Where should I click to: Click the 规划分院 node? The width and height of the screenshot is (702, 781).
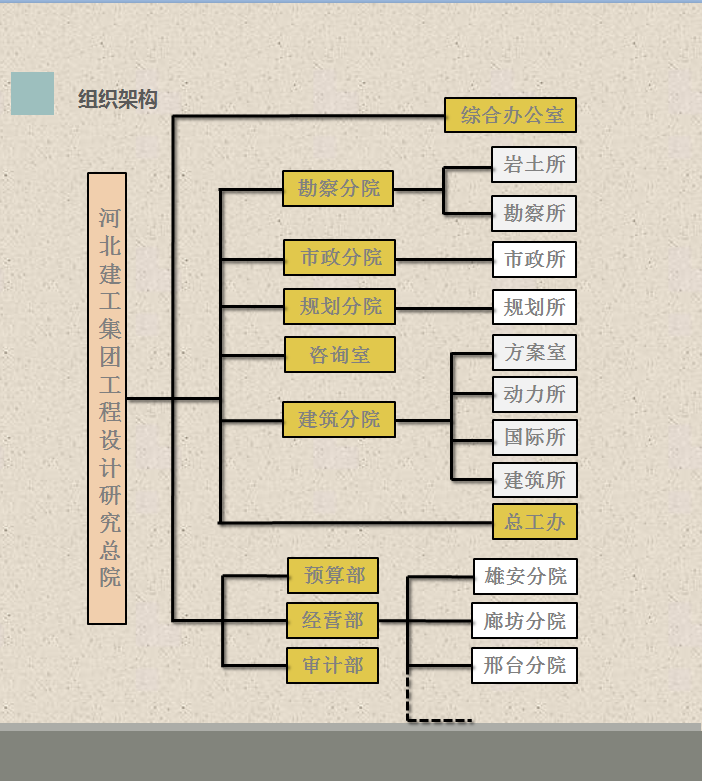(x=340, y=306)
